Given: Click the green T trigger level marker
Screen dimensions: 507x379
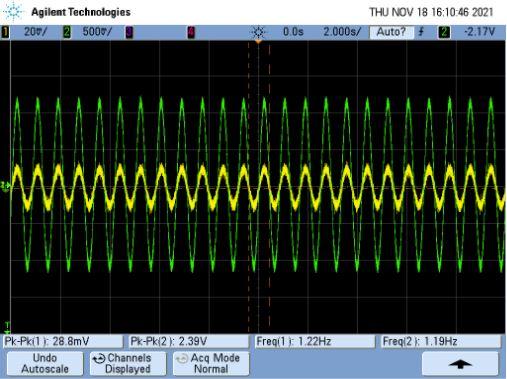Looking at the screenshot, I should click(x=7, y=326).
